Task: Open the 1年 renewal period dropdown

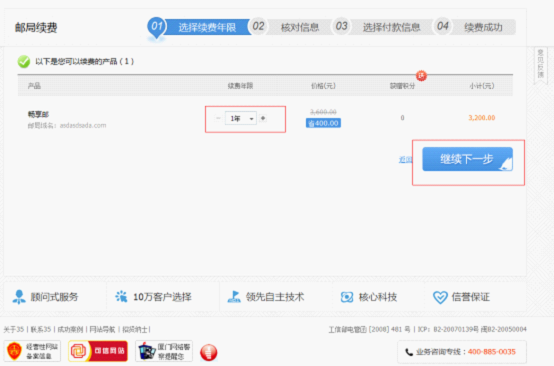Action: click(x=241, y=119)
